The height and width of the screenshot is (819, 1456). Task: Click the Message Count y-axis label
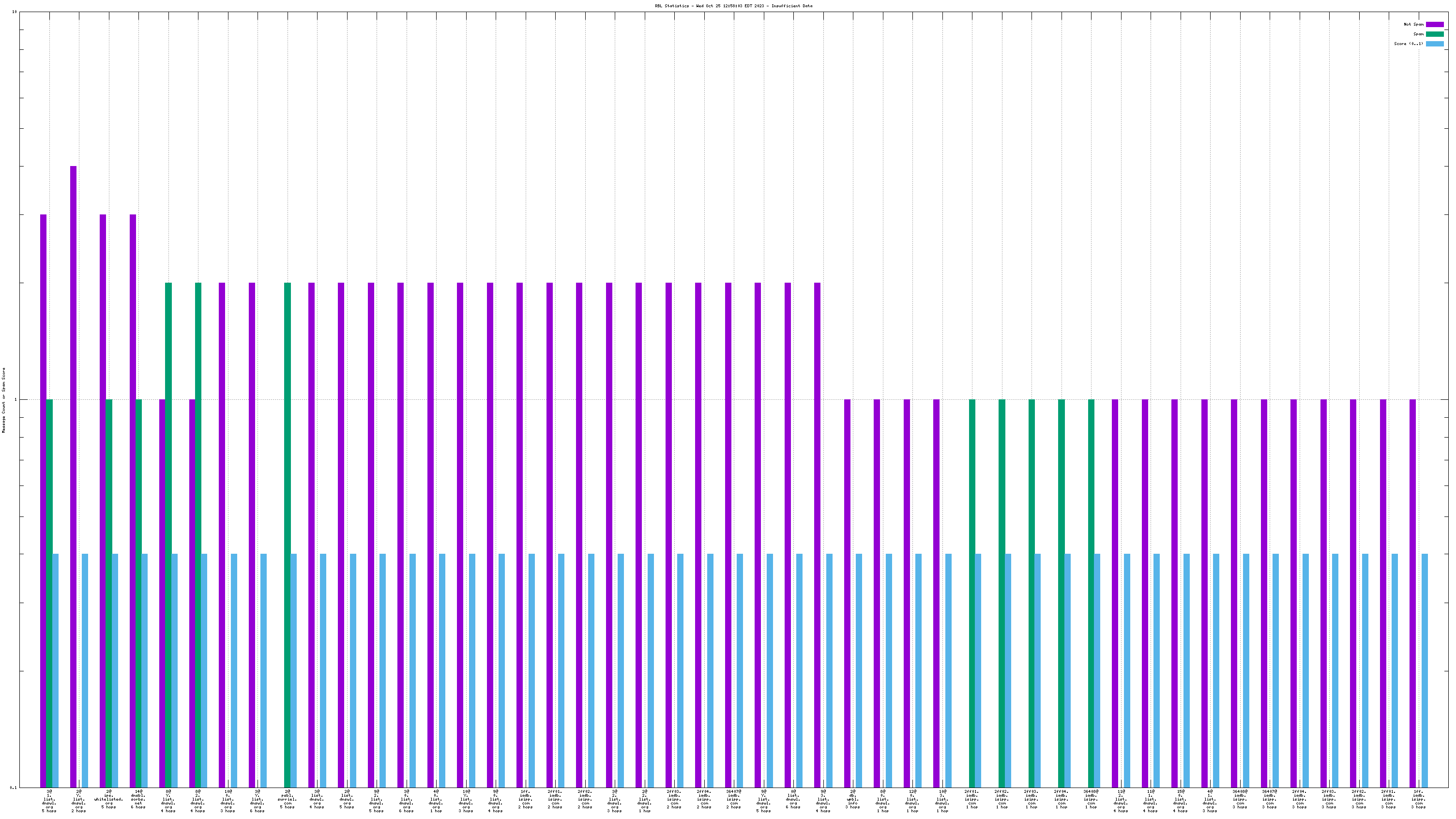coord(3,400)
